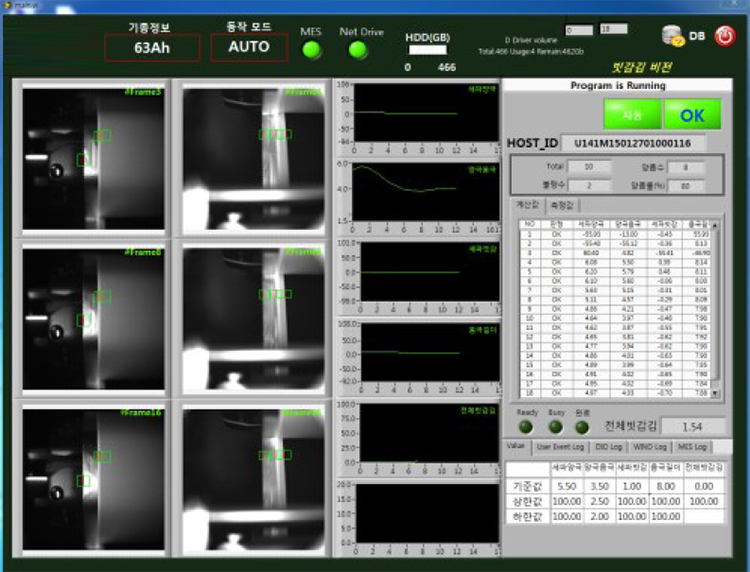Select the camera image right of #Frame8

[x=253, y=318]
